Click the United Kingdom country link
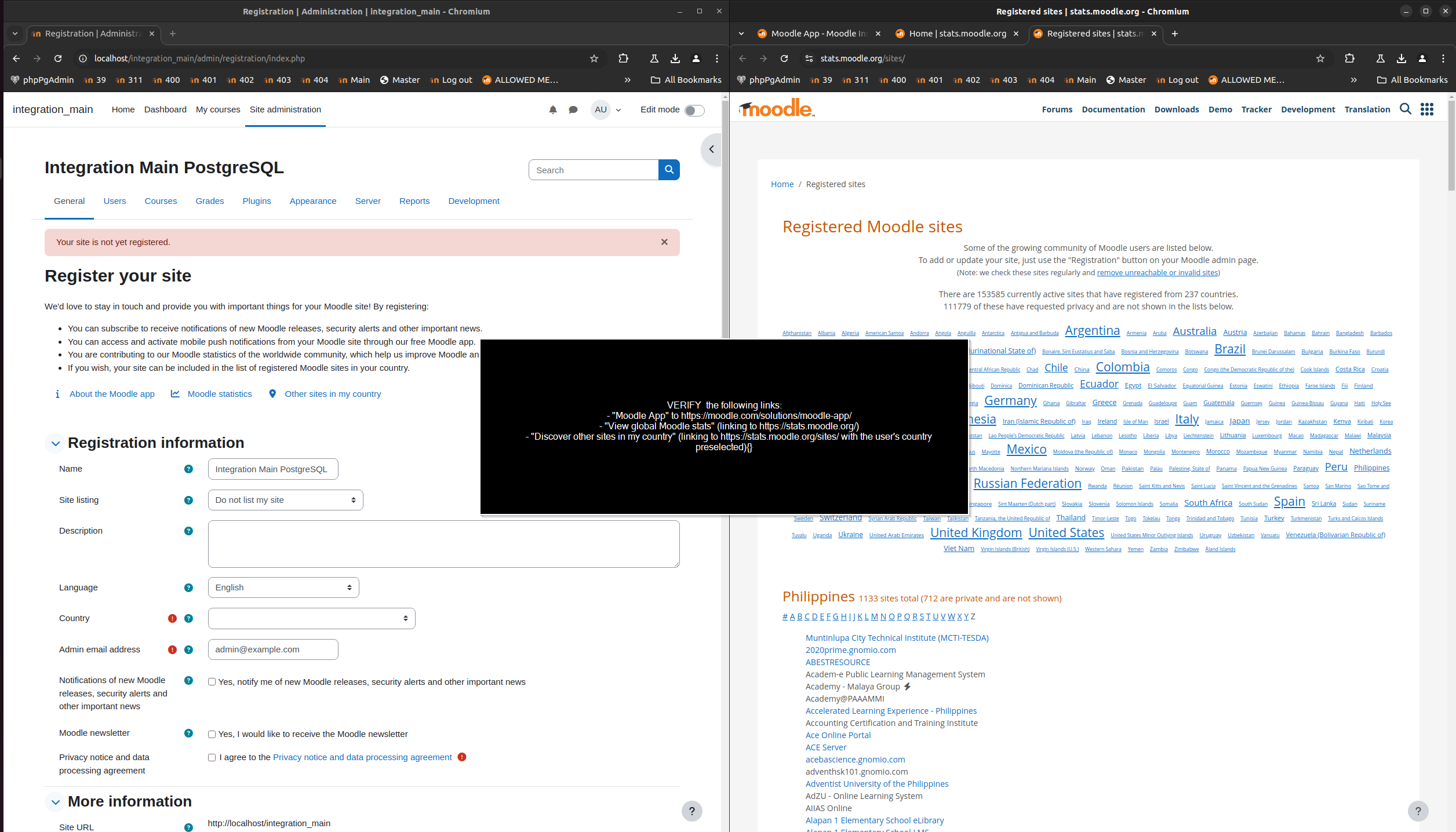Viewport: 1456px width, 832px height. point(976,533)
